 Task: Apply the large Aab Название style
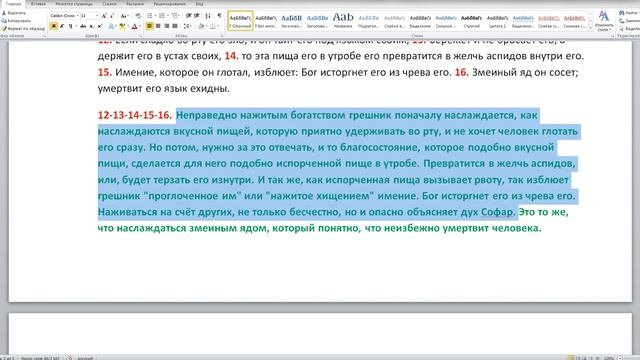click(x=343, y=21)
